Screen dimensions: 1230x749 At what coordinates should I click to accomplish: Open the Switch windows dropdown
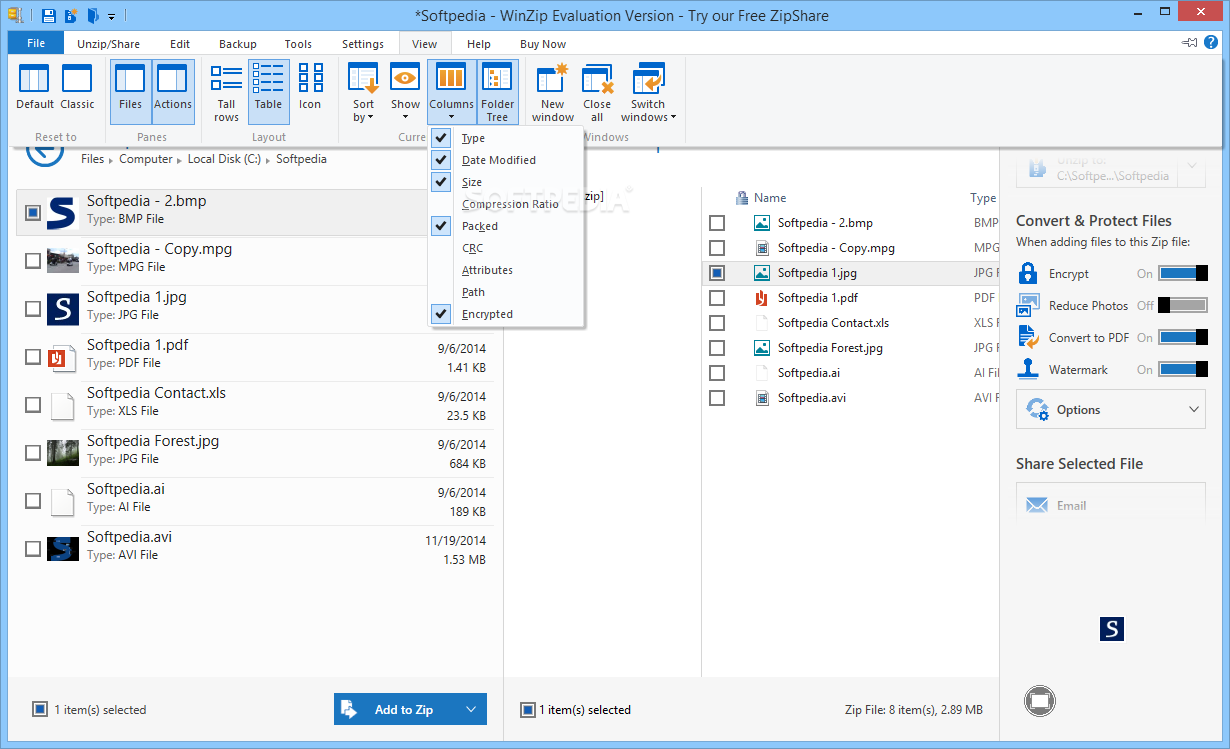click(x=648, y=92)
